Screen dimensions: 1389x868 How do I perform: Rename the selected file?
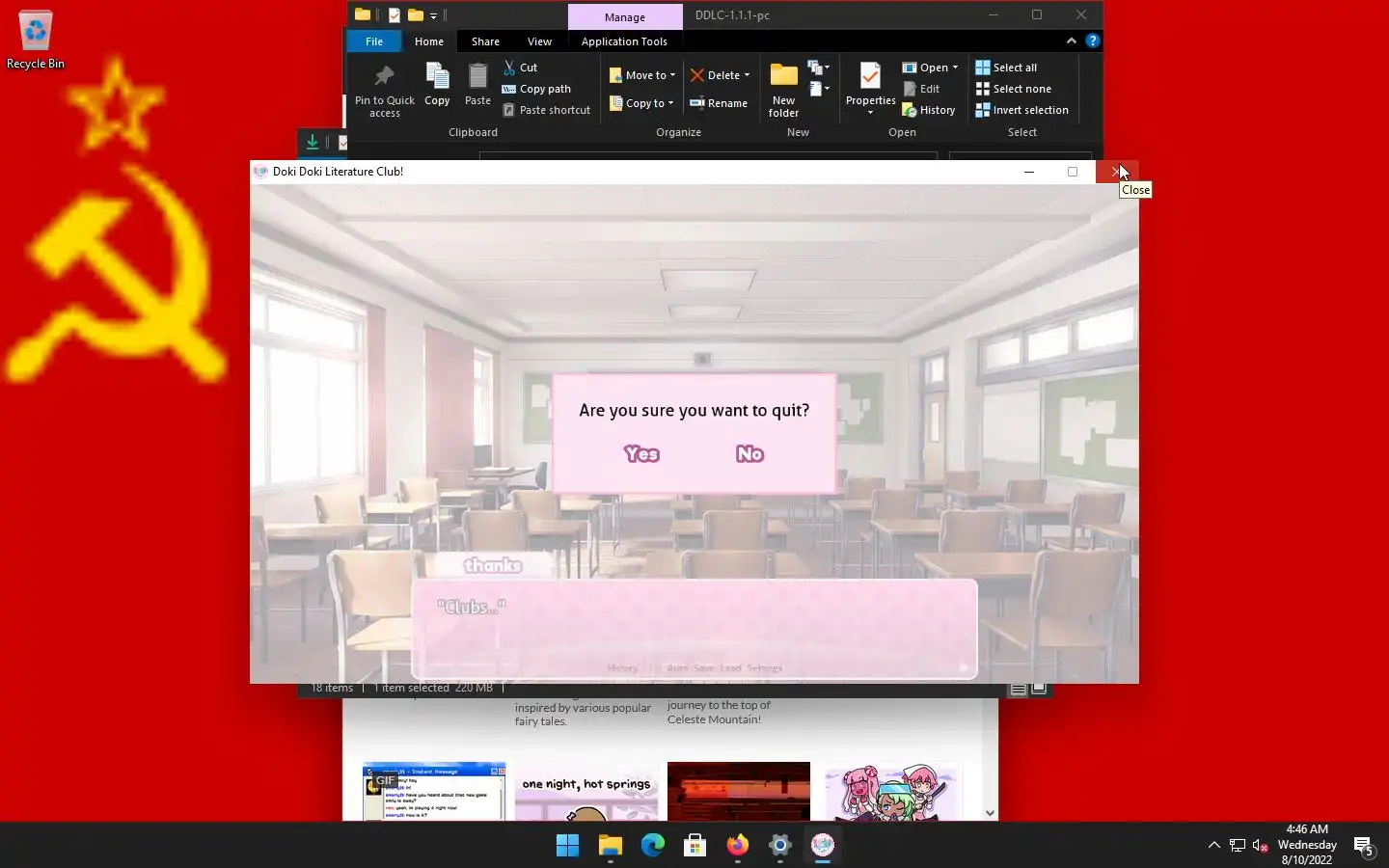[x=719, y=103]
